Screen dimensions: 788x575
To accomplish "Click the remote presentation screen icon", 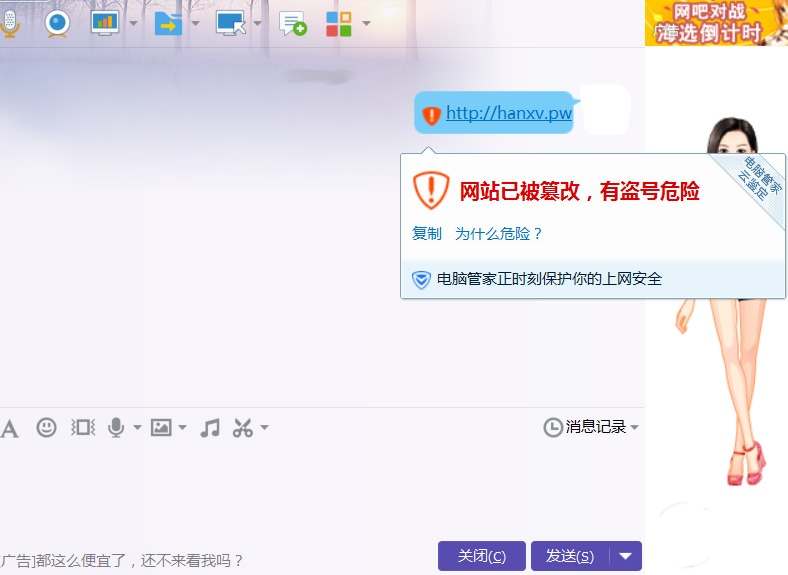I will pos(105,23).
